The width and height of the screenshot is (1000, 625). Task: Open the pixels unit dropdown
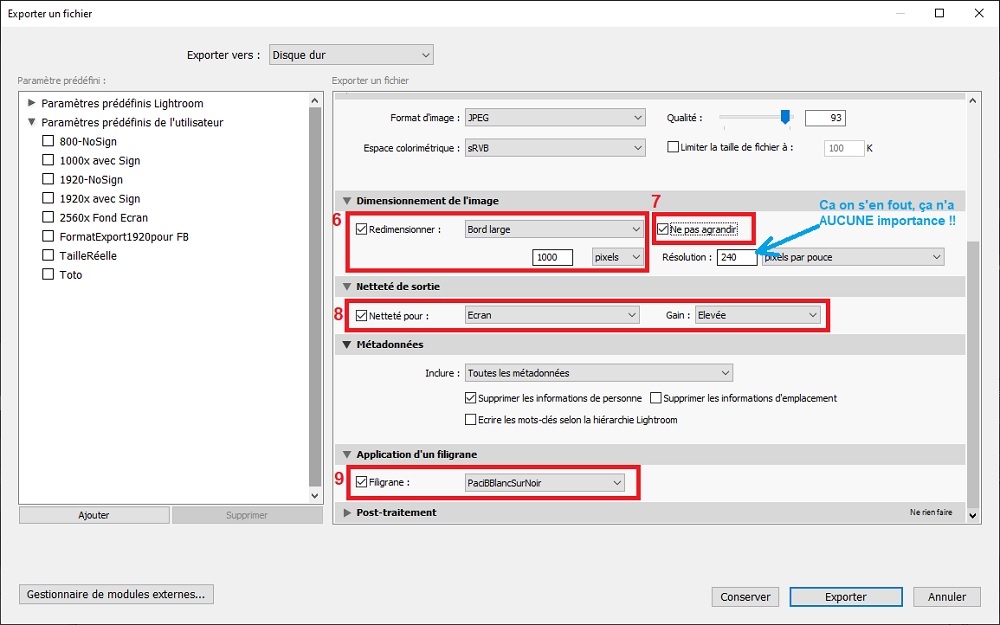coord(617,257)
